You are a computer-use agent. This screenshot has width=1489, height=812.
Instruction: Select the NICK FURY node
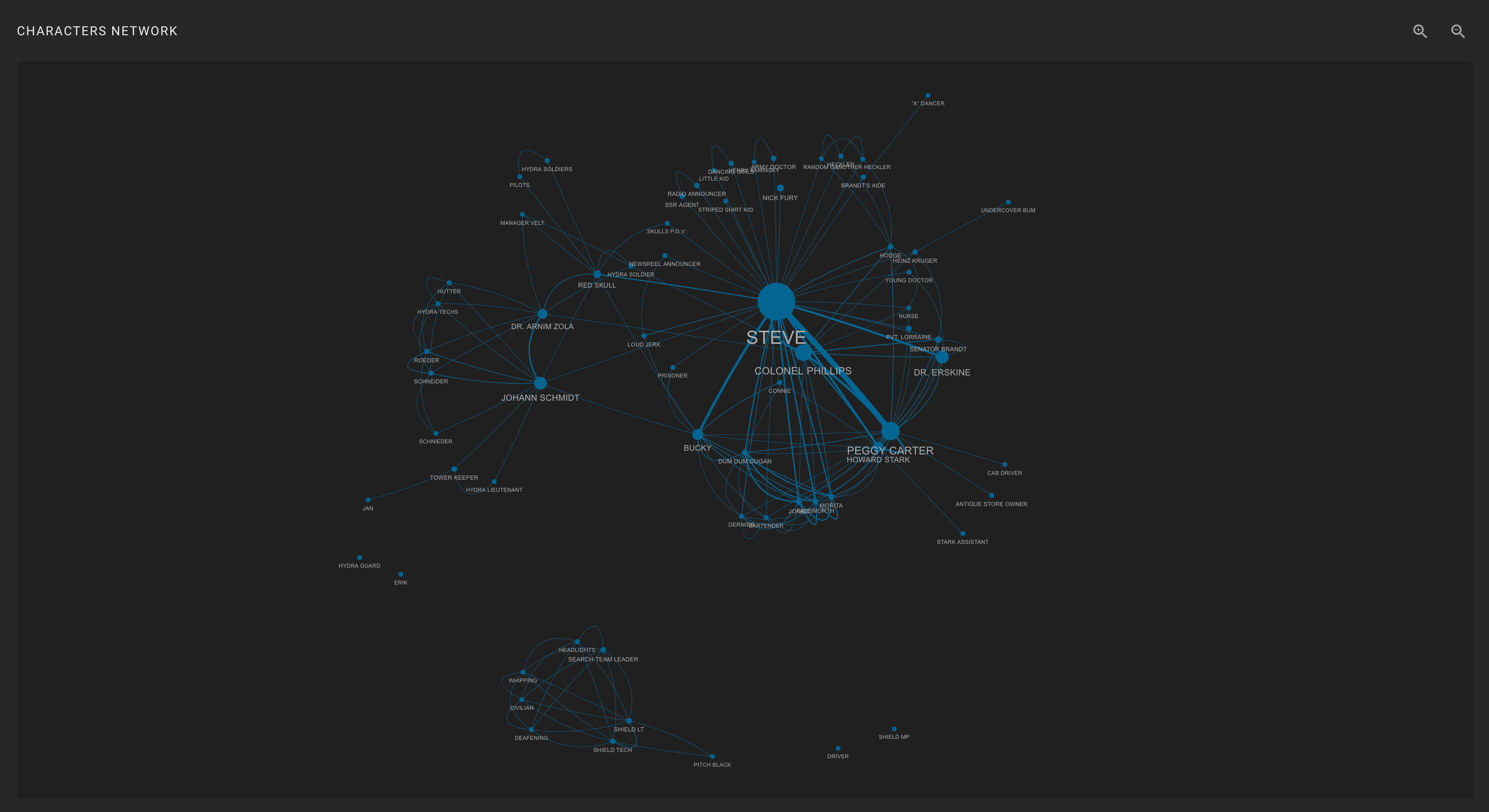780,189
